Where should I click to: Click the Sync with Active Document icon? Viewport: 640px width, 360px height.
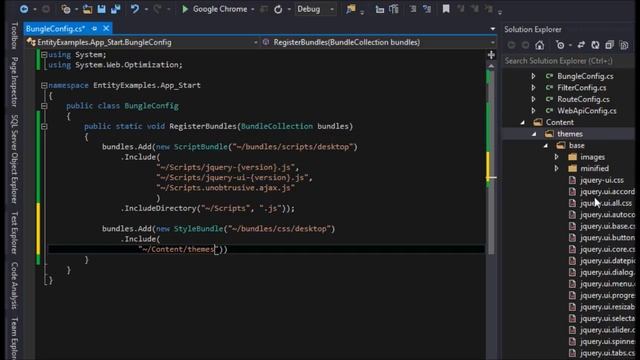[581, 45]
